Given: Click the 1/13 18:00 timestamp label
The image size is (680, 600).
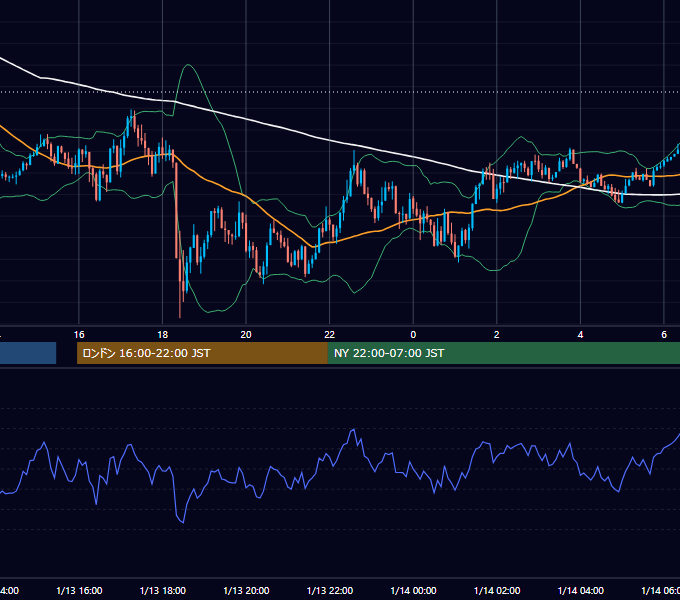Looking at the screenshot, I should (163, 590).
